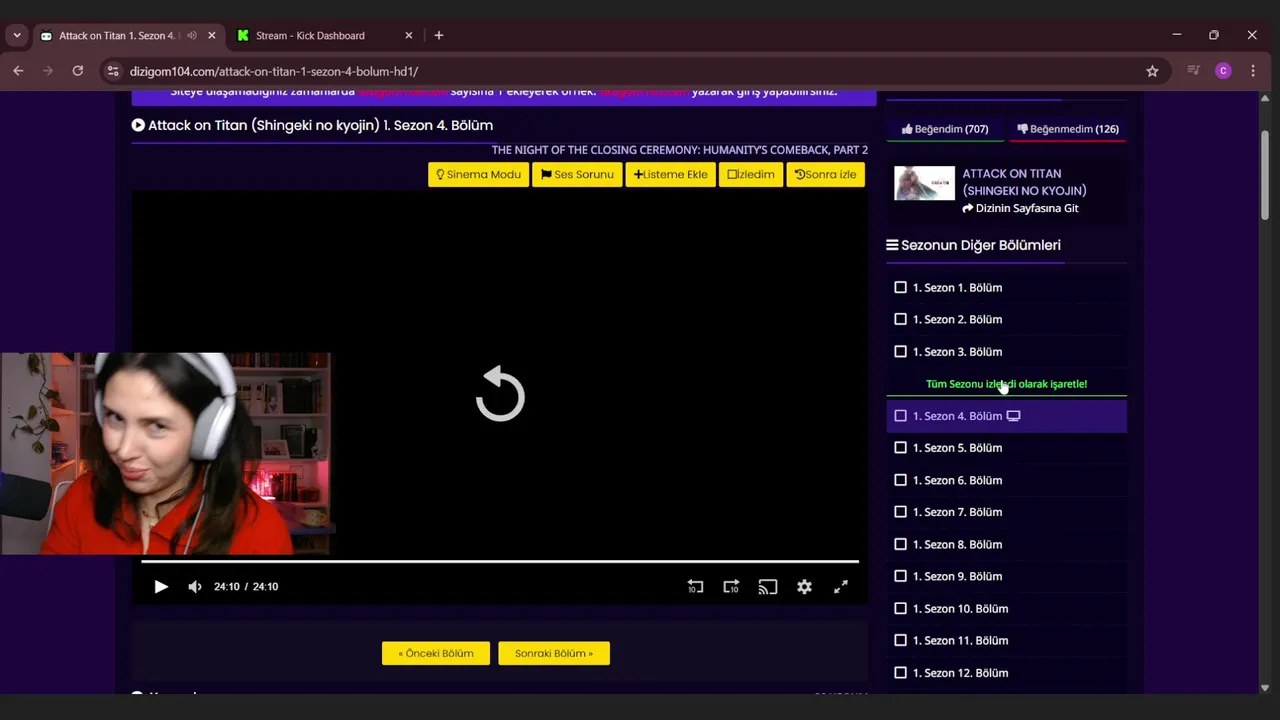Viewport: 1280px width, 720px height.
Task: Mark episode with the İzledim button
Action: pyautogui.click(x=751, y=174)
